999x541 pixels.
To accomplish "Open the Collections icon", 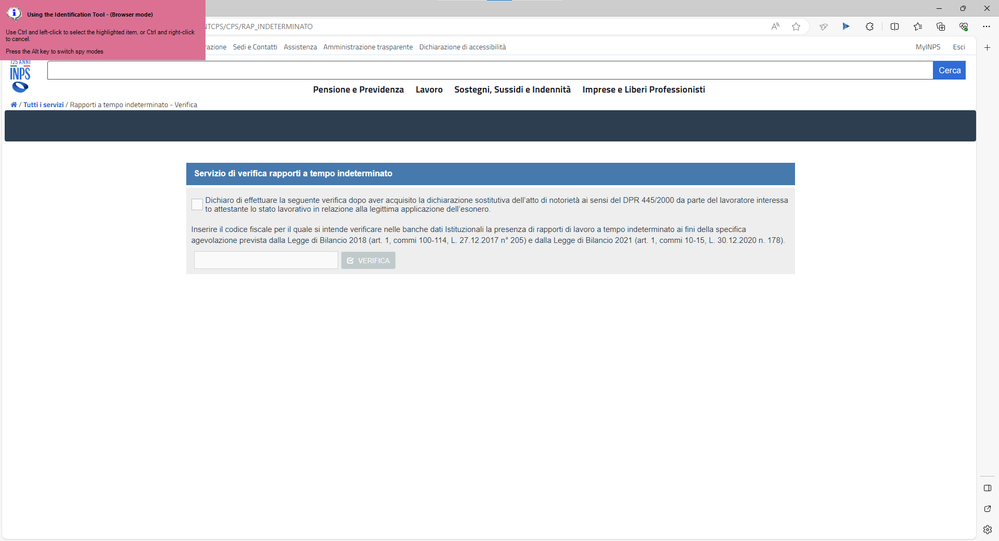I will [x=940, y=27].
